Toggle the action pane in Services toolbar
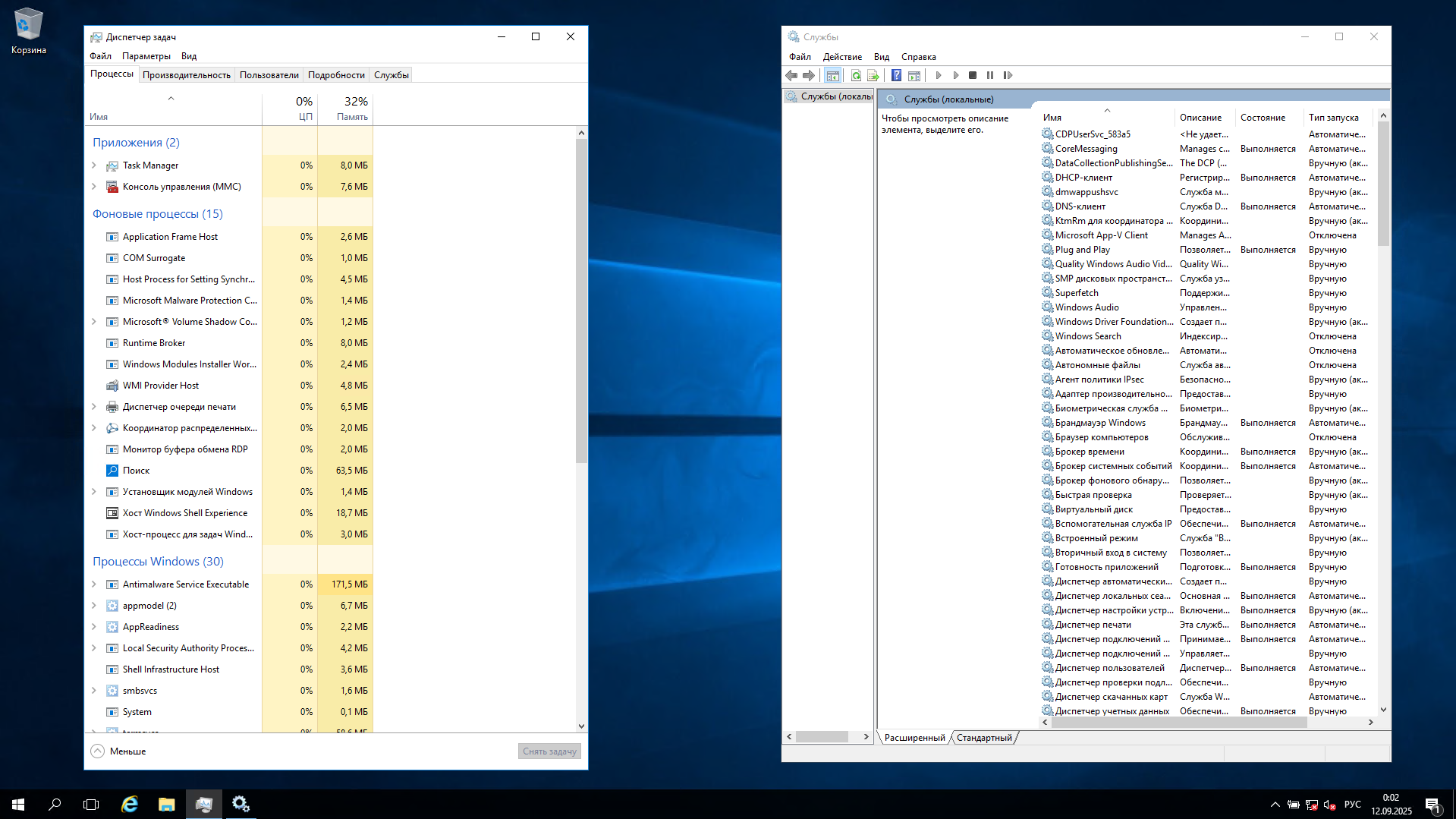 [x=914, y=75]
